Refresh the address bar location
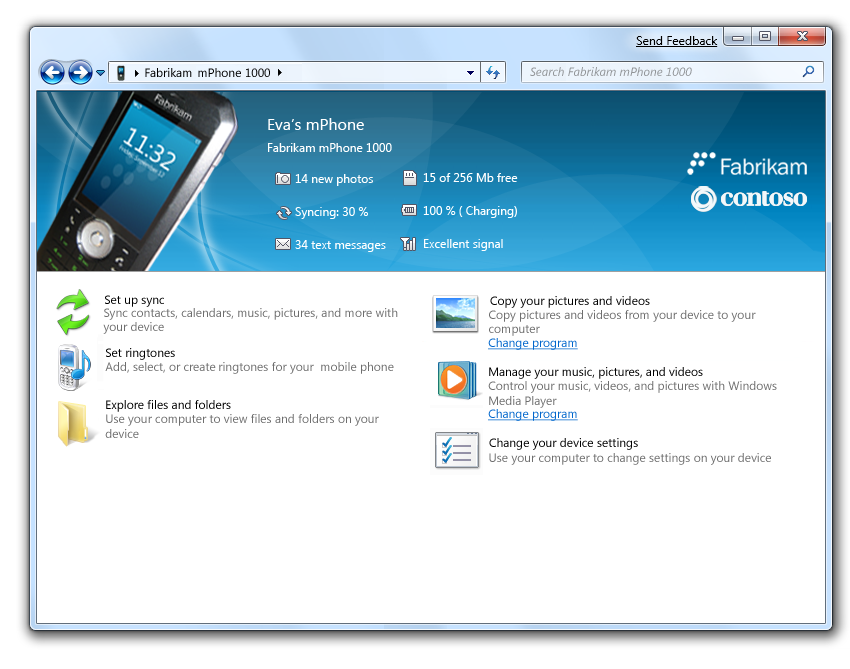Viewport: 850px width, 669px height. pos(493,72)
